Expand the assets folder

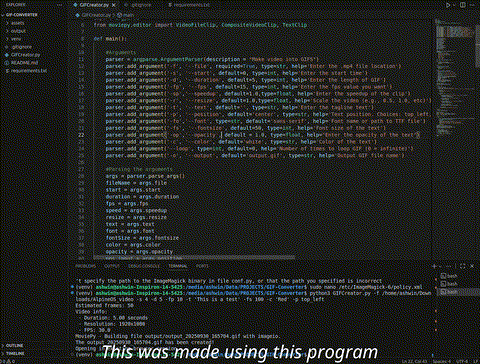pos(17,23)
